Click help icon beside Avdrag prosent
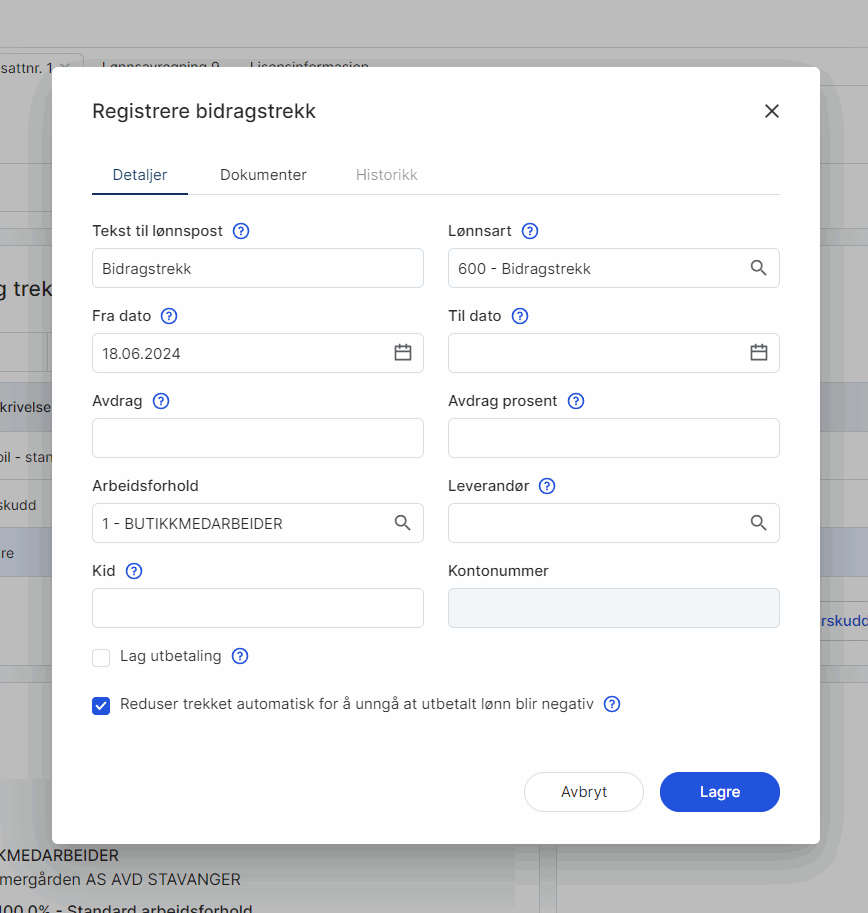 (576, 401)
